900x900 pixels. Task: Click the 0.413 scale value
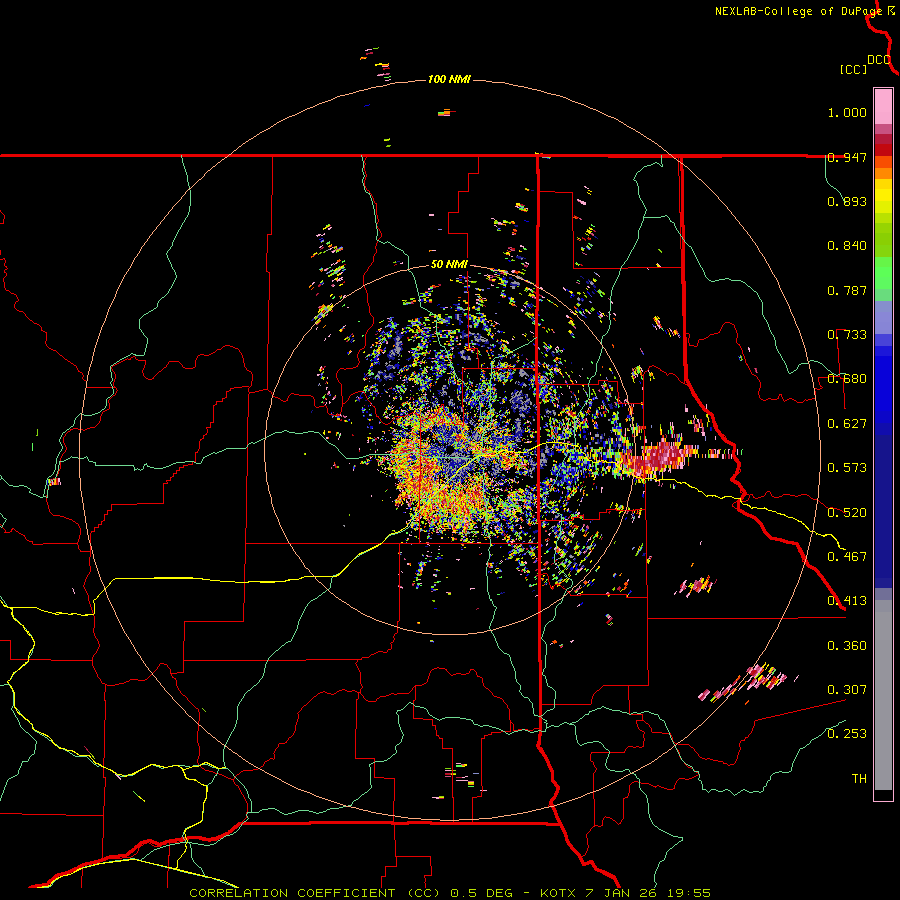[847, 601]
